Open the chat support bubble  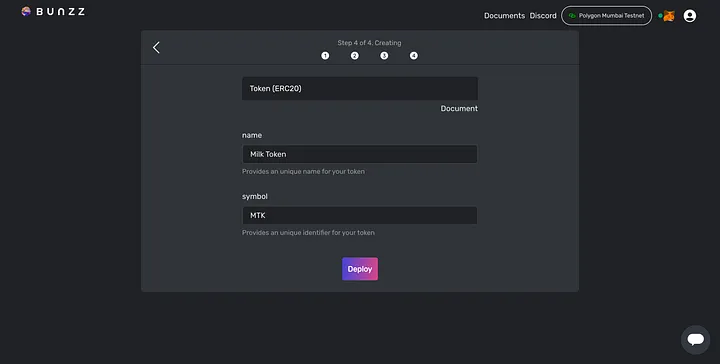point(696,340)
